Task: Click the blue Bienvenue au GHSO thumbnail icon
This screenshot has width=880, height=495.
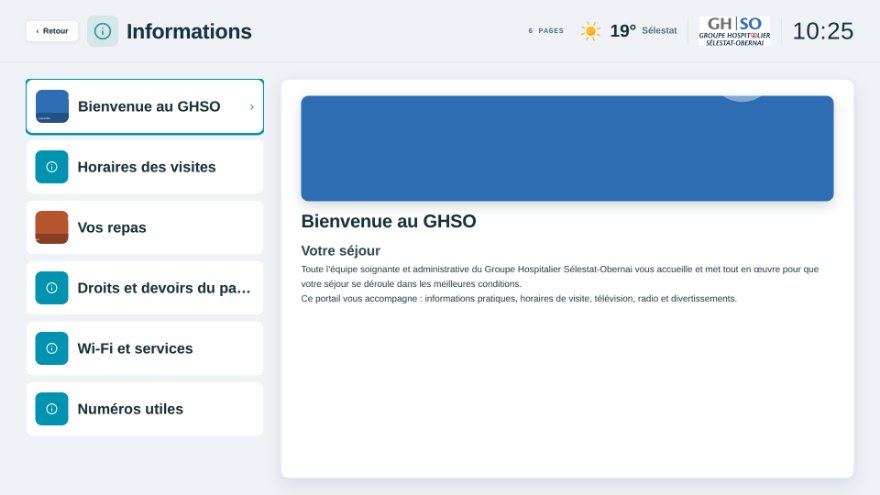Action: coord(52,106)
